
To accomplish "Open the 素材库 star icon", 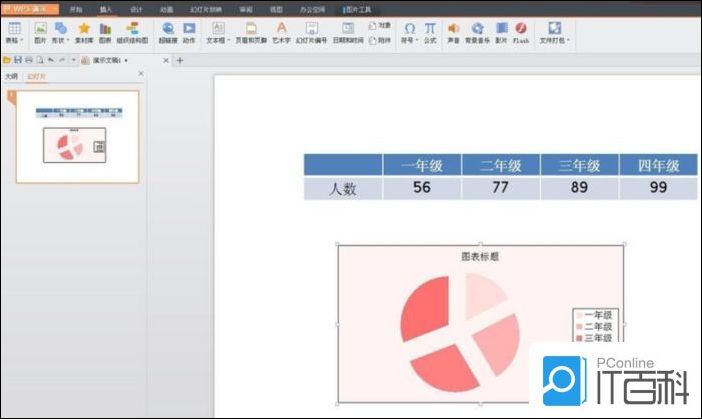I will tap(84, 33).
